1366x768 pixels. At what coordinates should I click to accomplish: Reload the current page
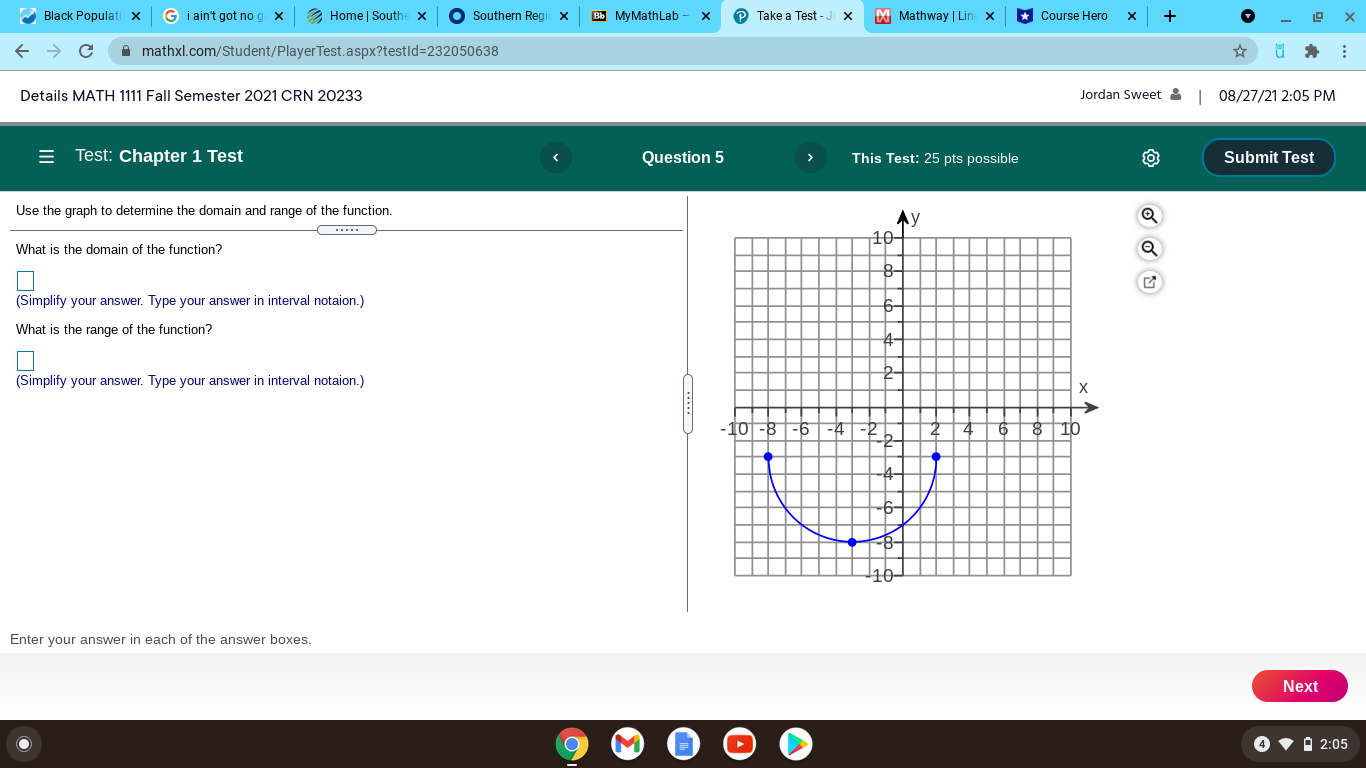coord(86,51)
